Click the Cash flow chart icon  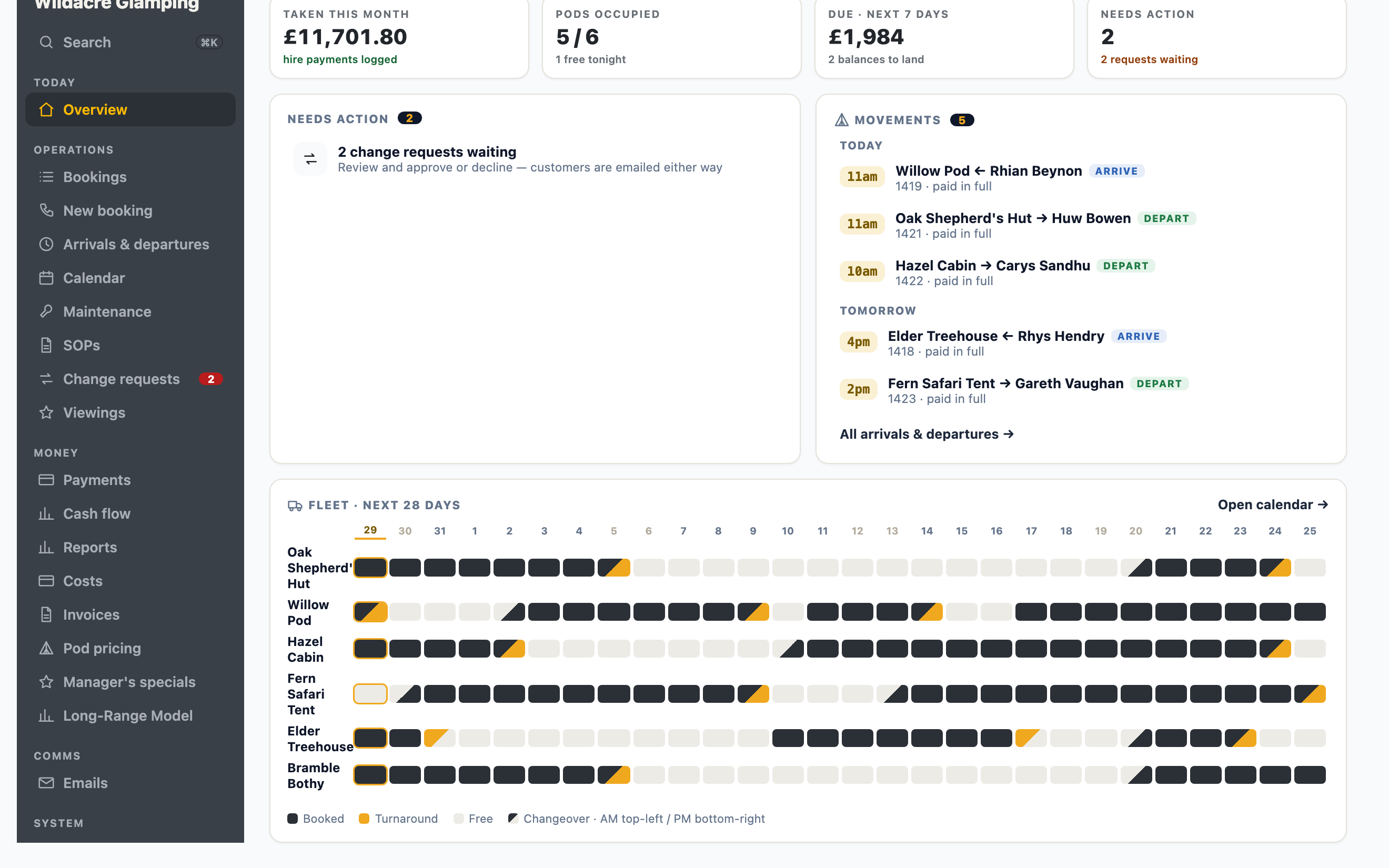[46, 514]
